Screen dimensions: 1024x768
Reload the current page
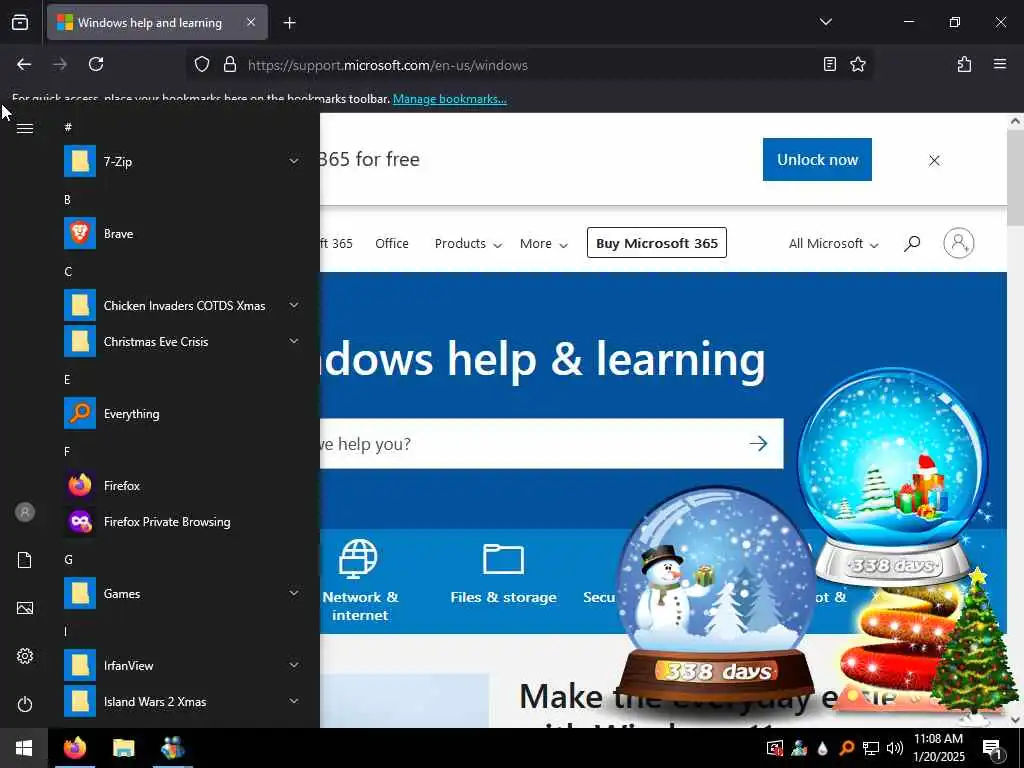click(96, 64)
